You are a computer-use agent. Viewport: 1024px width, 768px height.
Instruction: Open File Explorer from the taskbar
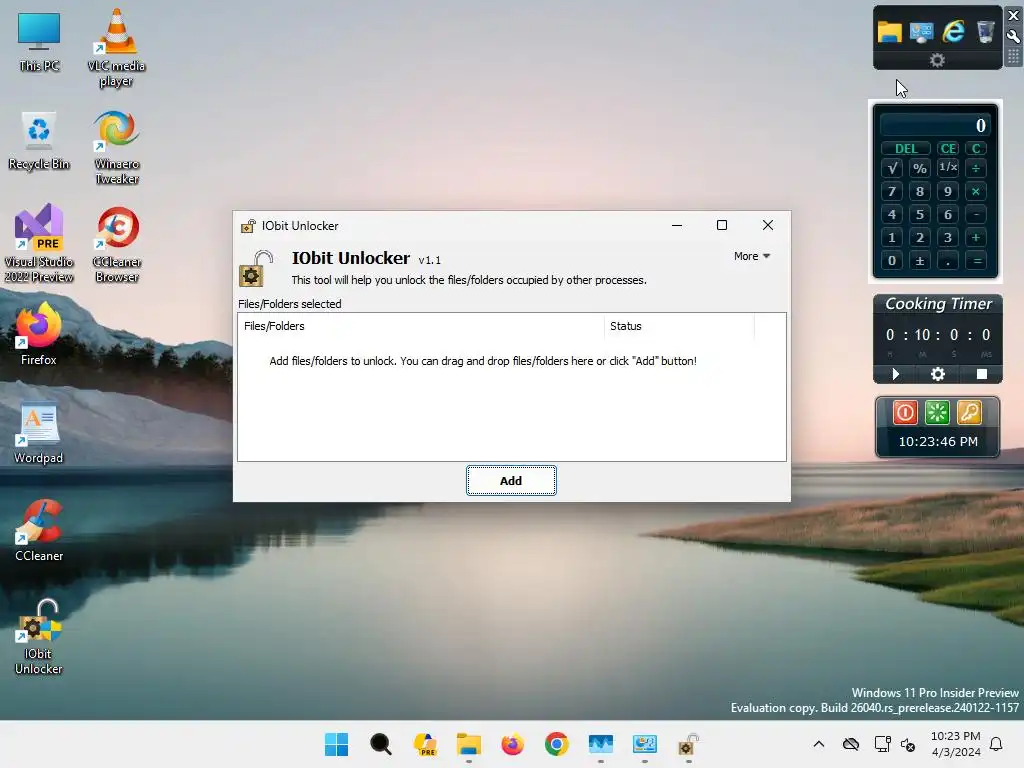468,744
